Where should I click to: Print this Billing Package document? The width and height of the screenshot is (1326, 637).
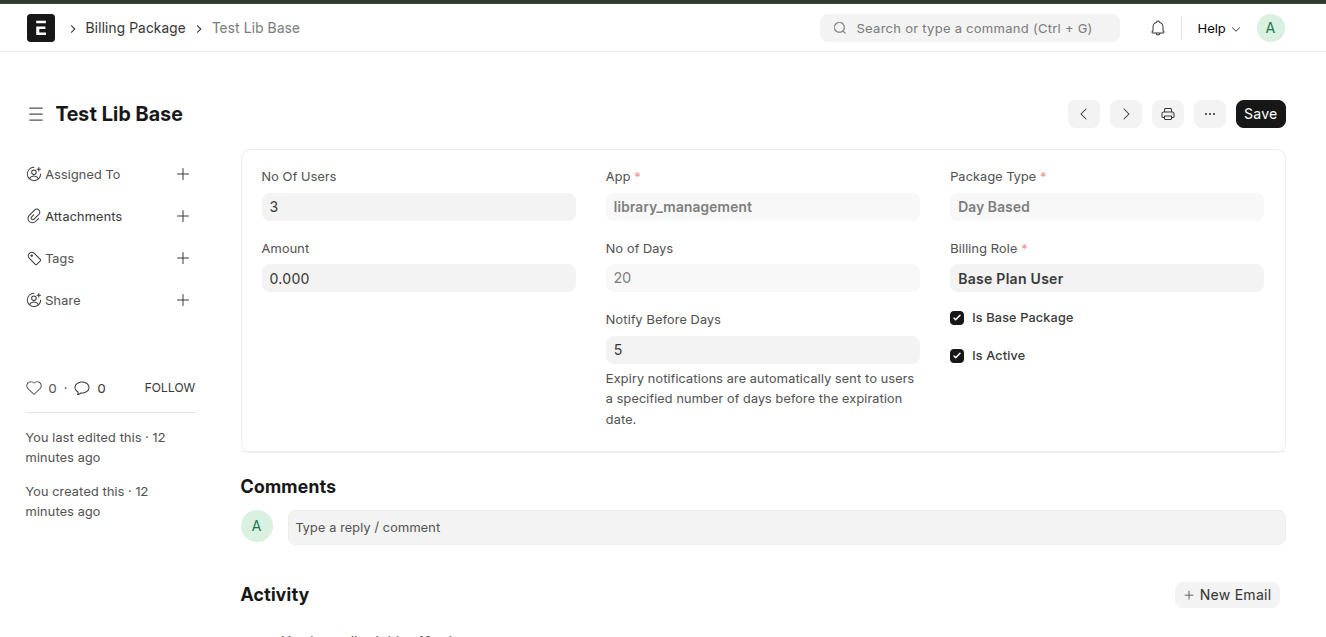click(x=1167, y=114)
